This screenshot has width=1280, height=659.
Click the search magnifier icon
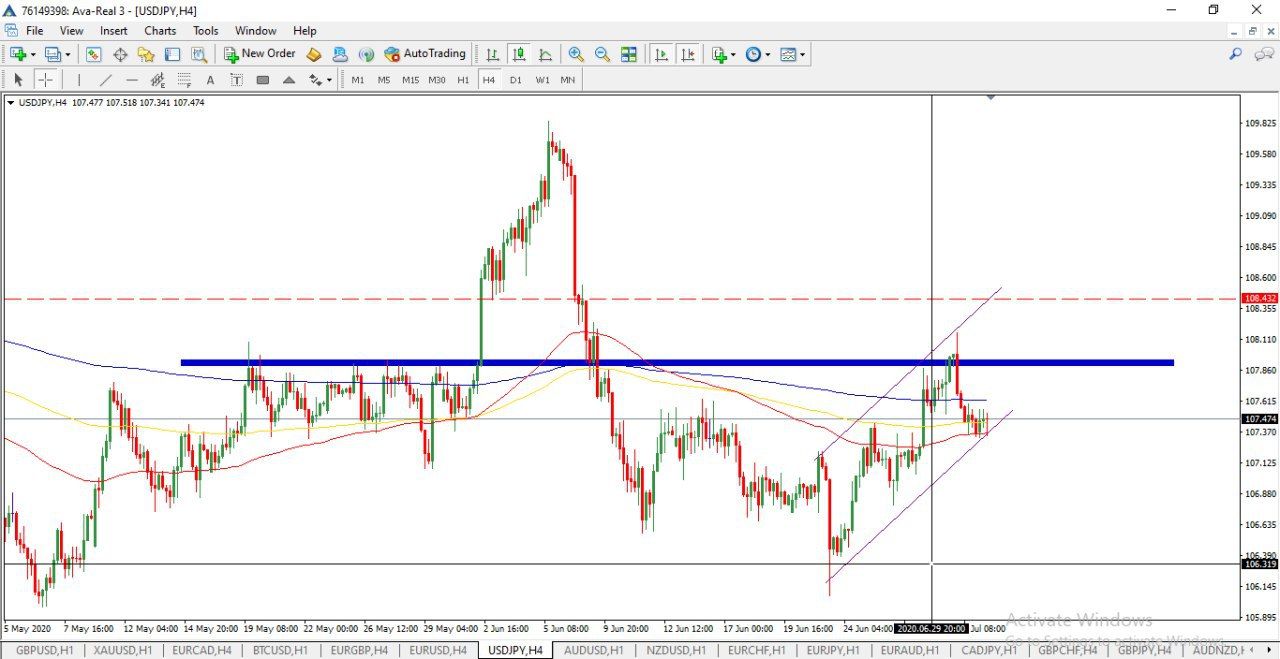coord(1236,54)
